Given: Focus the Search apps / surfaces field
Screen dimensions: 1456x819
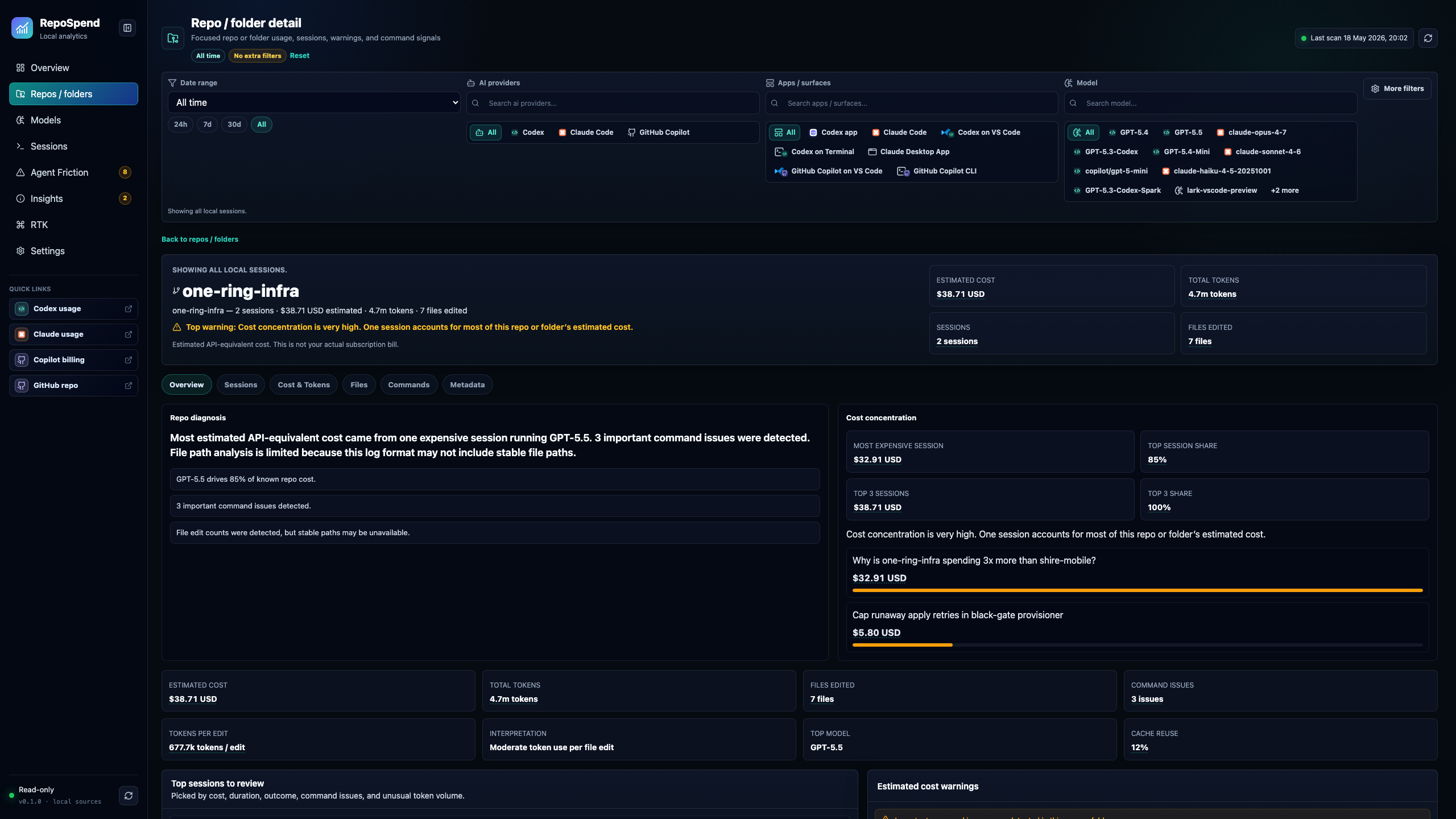Looking at the screenshot, I should point(912,104).
